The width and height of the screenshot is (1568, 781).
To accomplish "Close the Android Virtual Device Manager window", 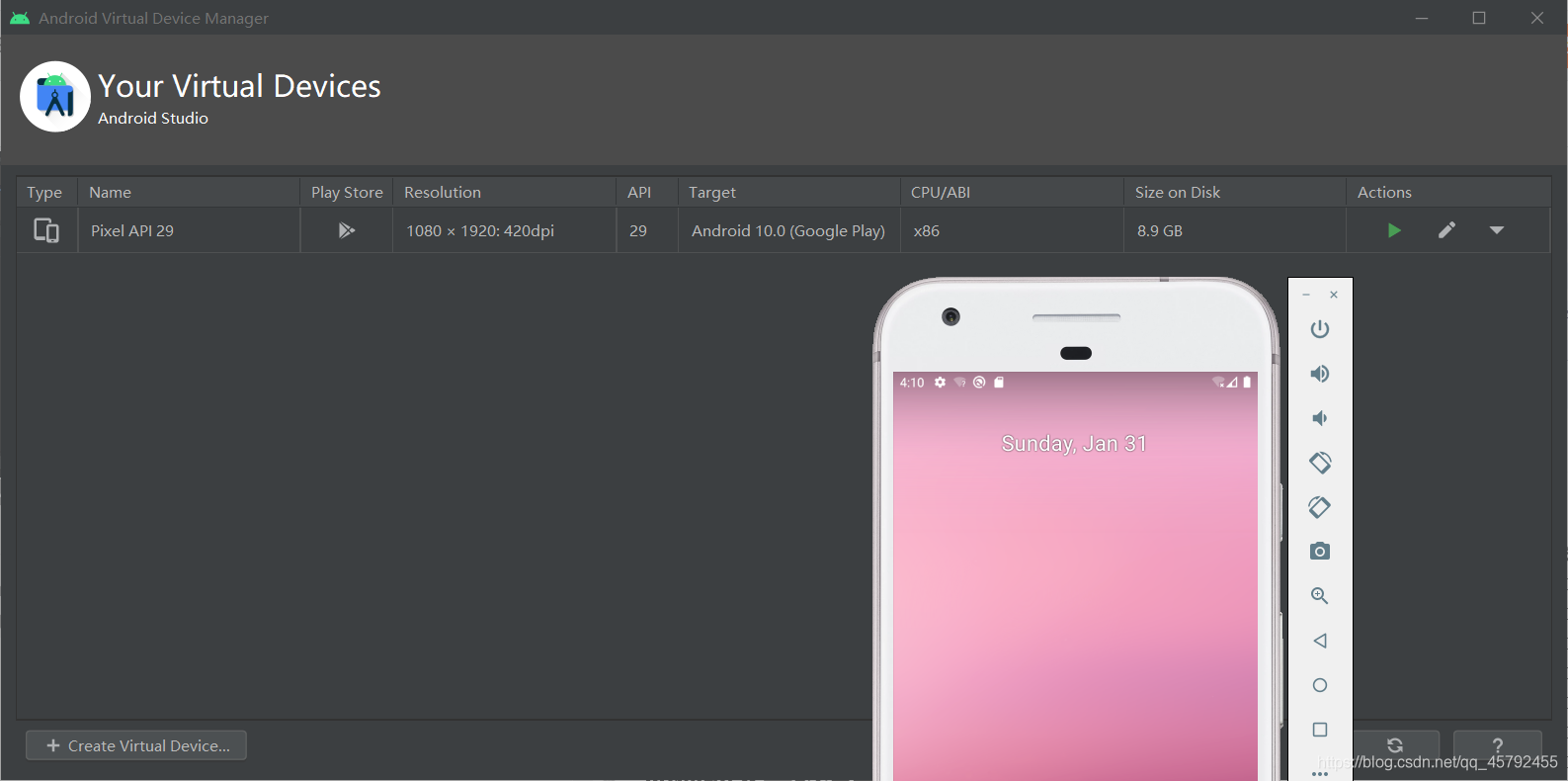I will [1537, 18].
